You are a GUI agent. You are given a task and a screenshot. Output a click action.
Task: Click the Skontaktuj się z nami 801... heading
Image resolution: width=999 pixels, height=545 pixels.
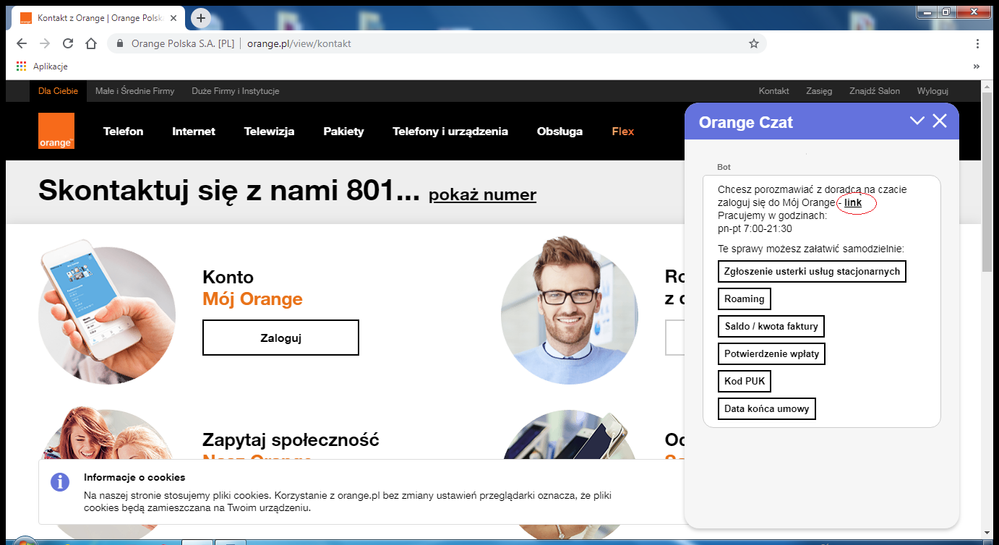pyautogui.click(x=229, y=190)
